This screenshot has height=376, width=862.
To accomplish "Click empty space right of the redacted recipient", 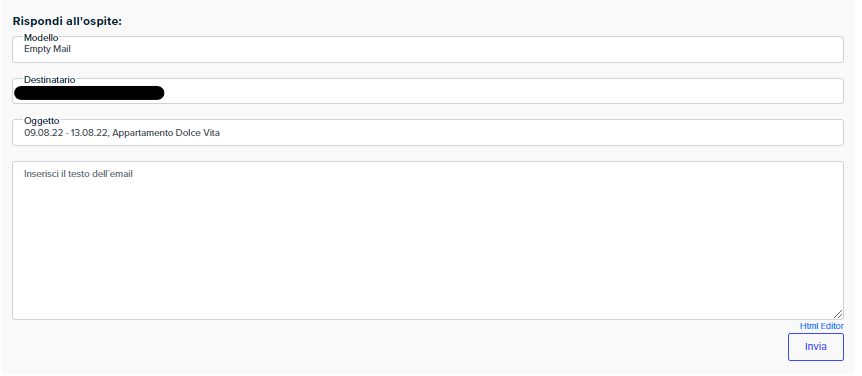I will [503, 92].
